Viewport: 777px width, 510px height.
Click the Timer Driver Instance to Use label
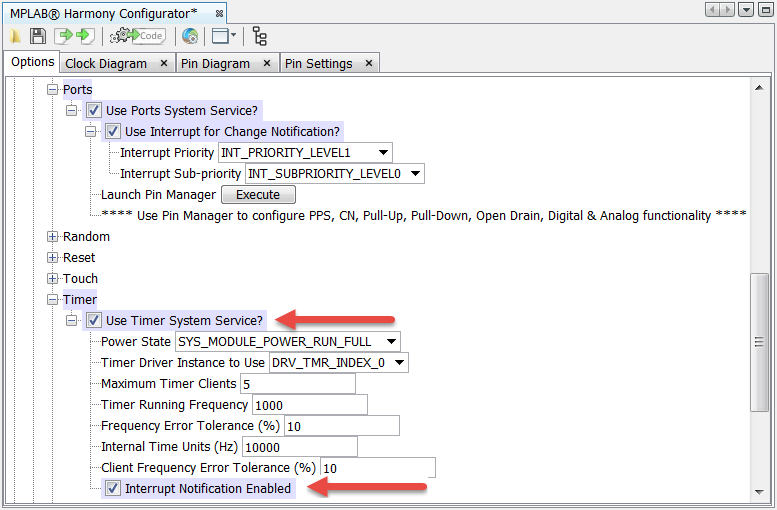(x=183, y=362)
